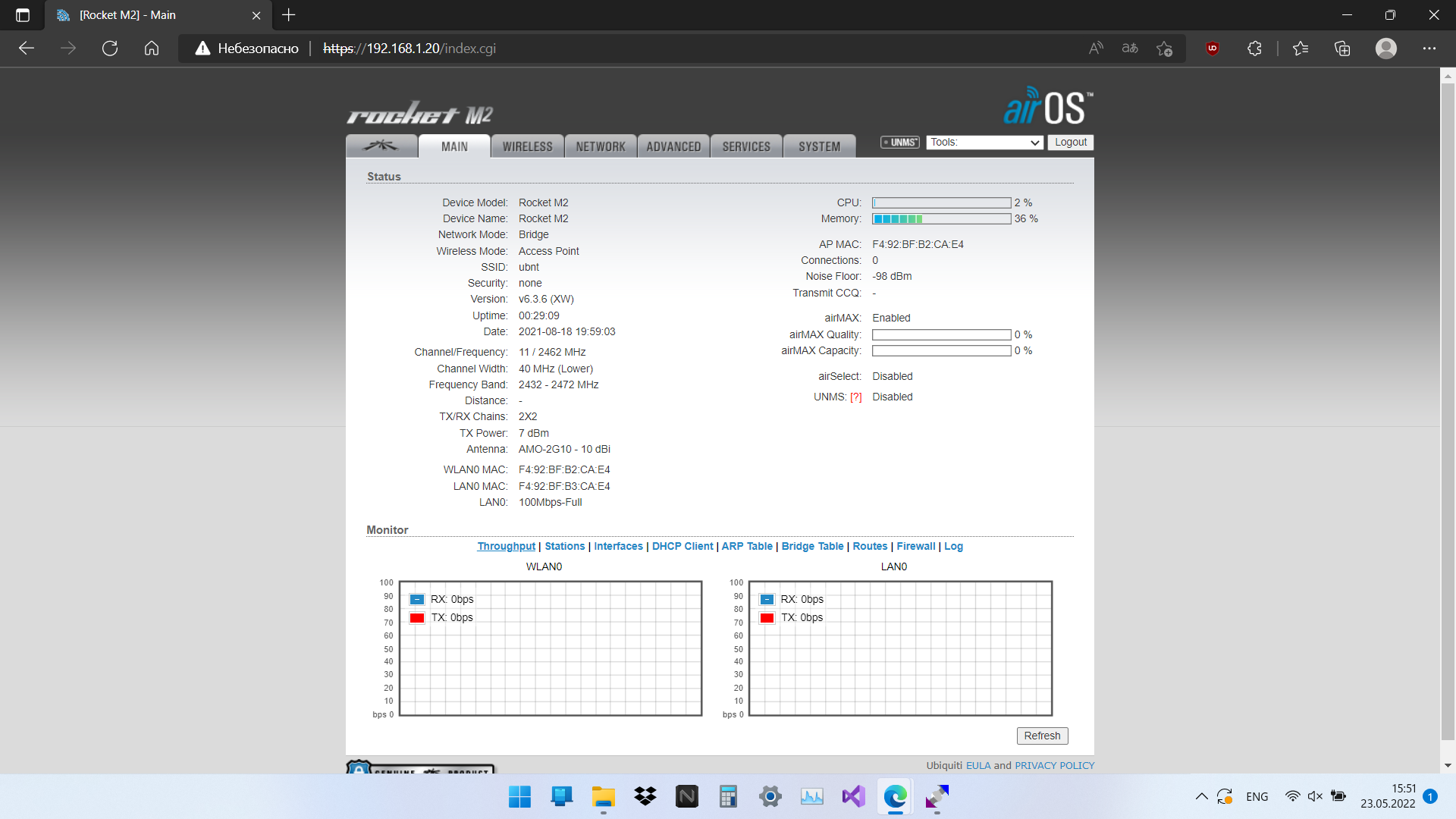View the Routes monitor
The image size is (1456, 819).
coord(870,546)
